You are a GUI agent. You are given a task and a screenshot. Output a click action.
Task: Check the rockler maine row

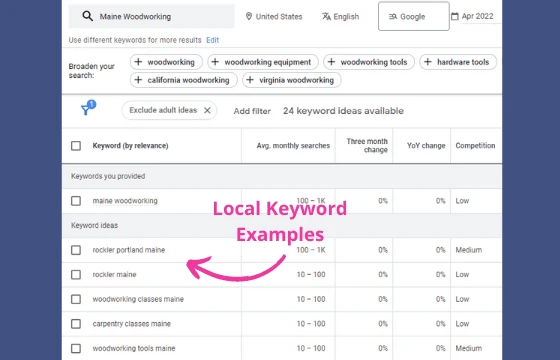coord(76,275)
